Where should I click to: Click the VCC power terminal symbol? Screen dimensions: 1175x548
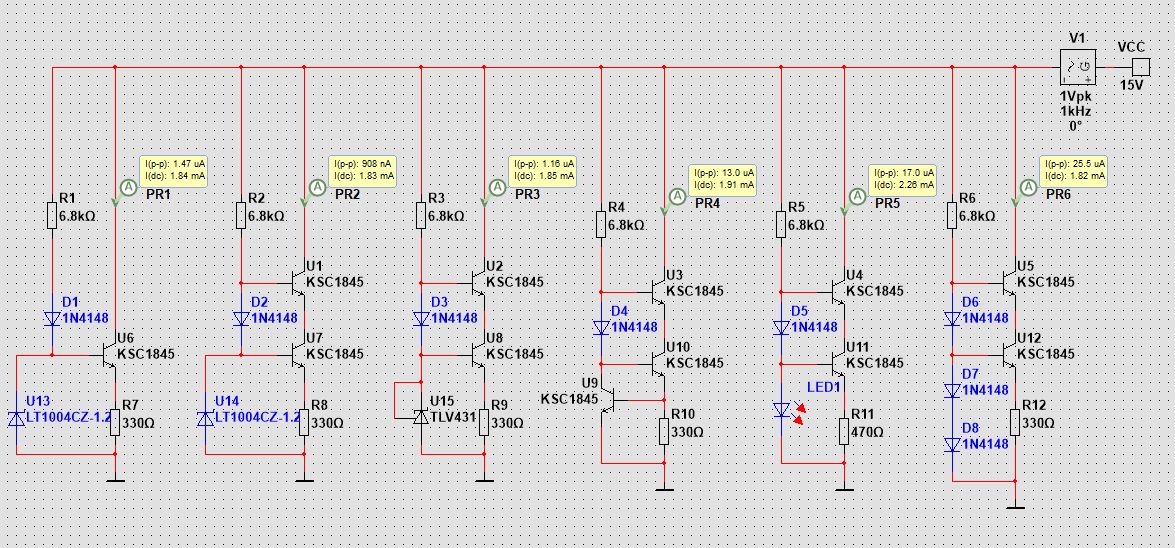pyautogui.click(x=1139, y=67)
